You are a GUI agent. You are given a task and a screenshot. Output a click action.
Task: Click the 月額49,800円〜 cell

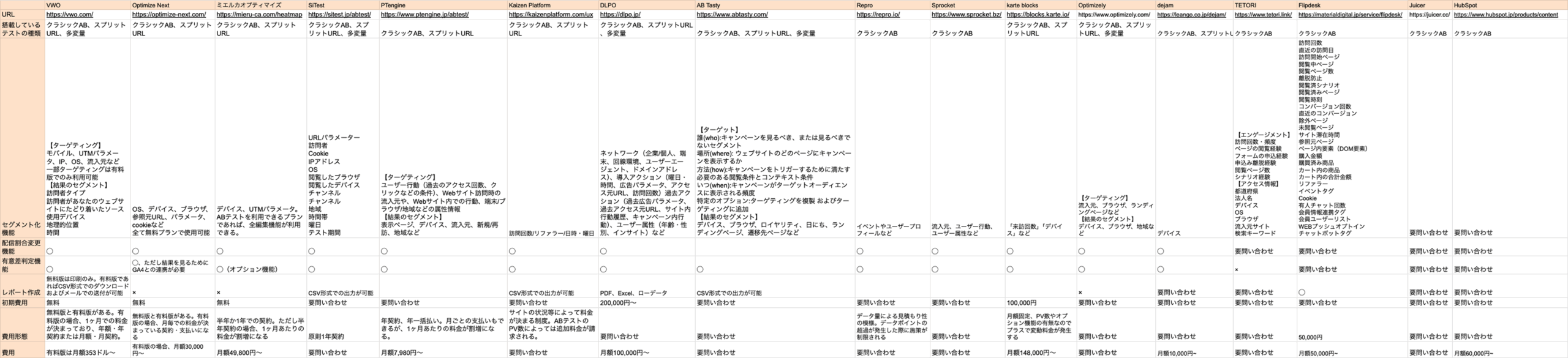261,350
